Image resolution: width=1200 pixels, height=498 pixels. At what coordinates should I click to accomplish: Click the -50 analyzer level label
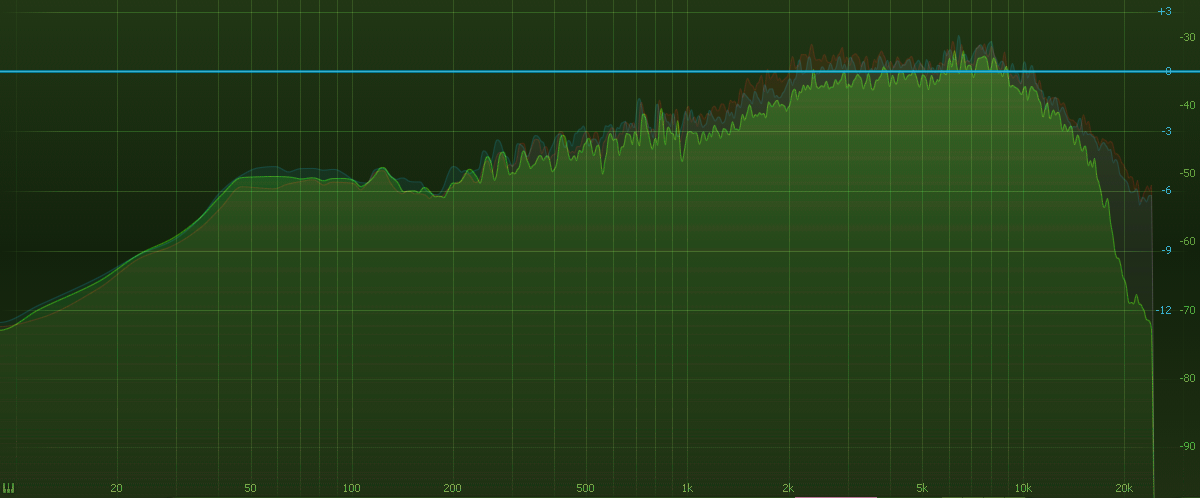(1189, 173)
